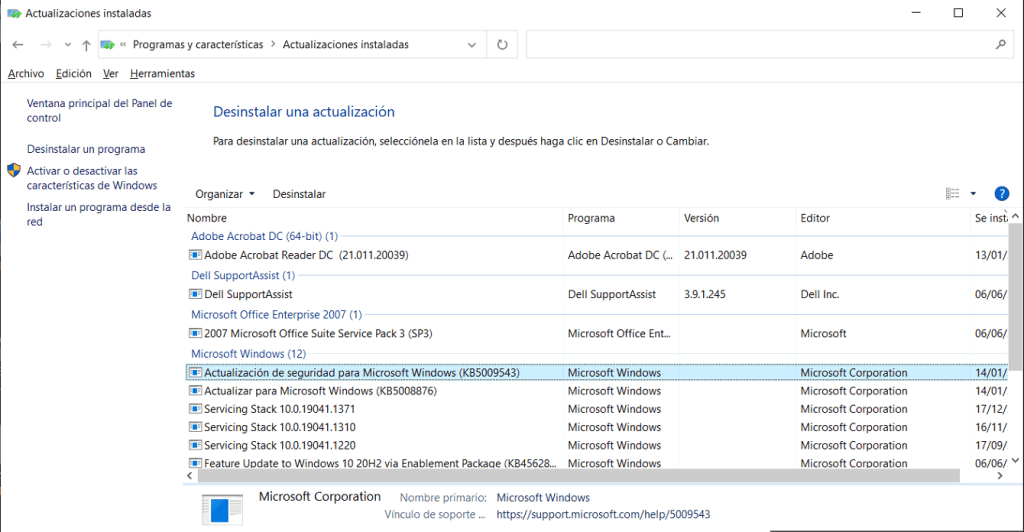This screenshot has height=532, width=1024.
Task: Click the KB5009543 update row icon
Action: pos(195,372)
